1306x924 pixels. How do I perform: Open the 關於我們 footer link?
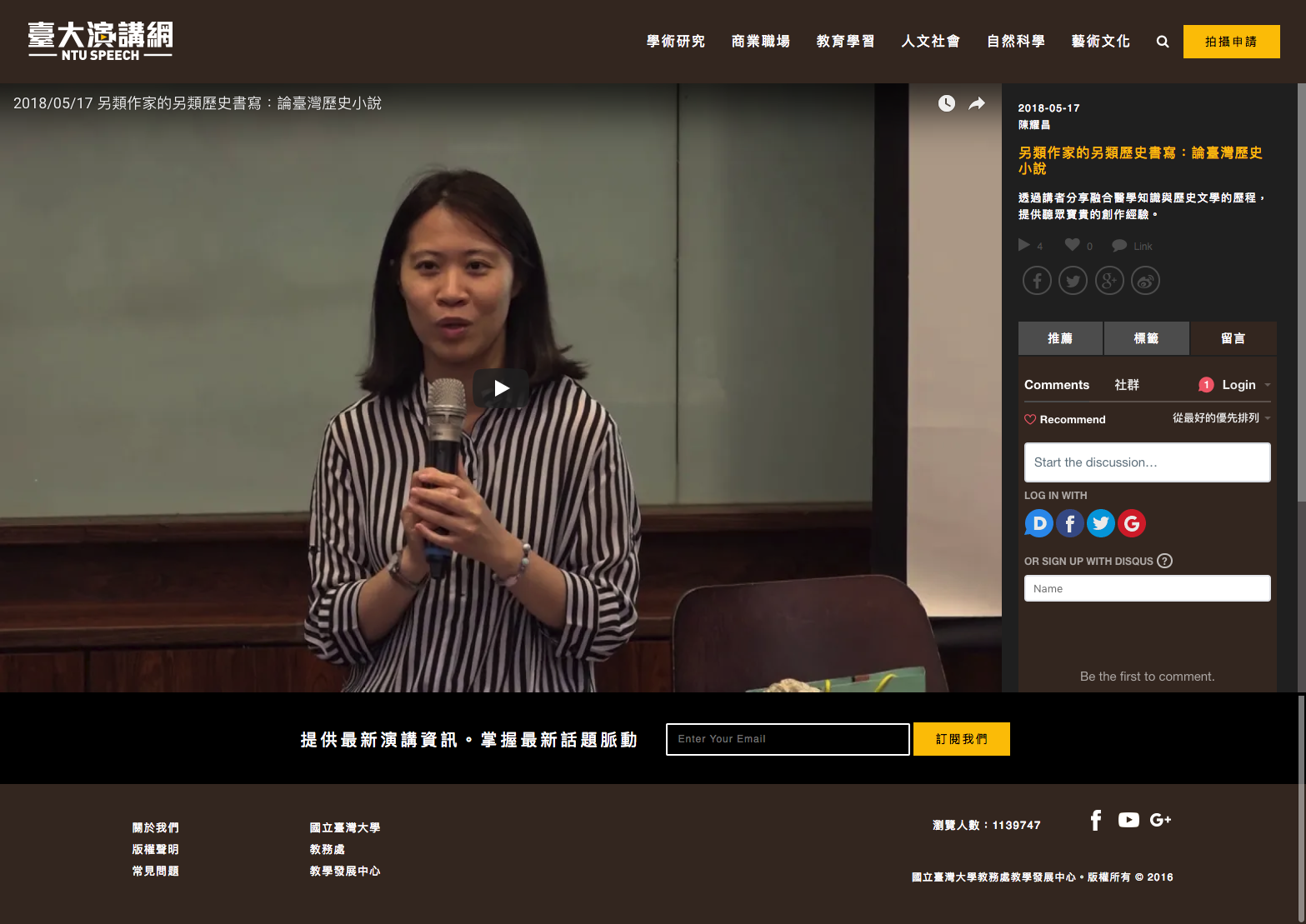tap(156, 827)
